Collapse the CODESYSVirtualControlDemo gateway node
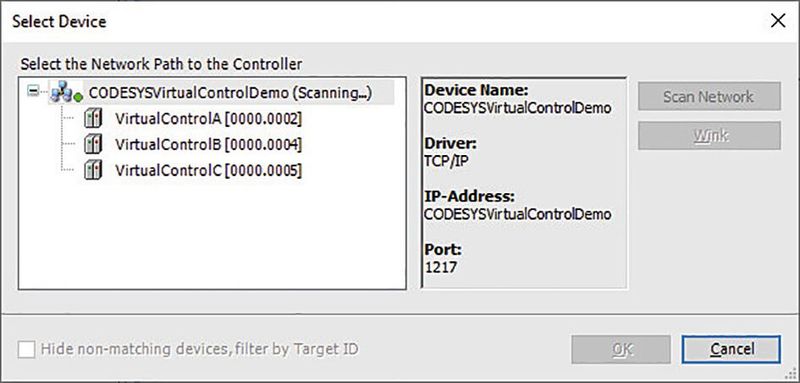Viewport: 800px width, 383px height. [x=34, y=92]
